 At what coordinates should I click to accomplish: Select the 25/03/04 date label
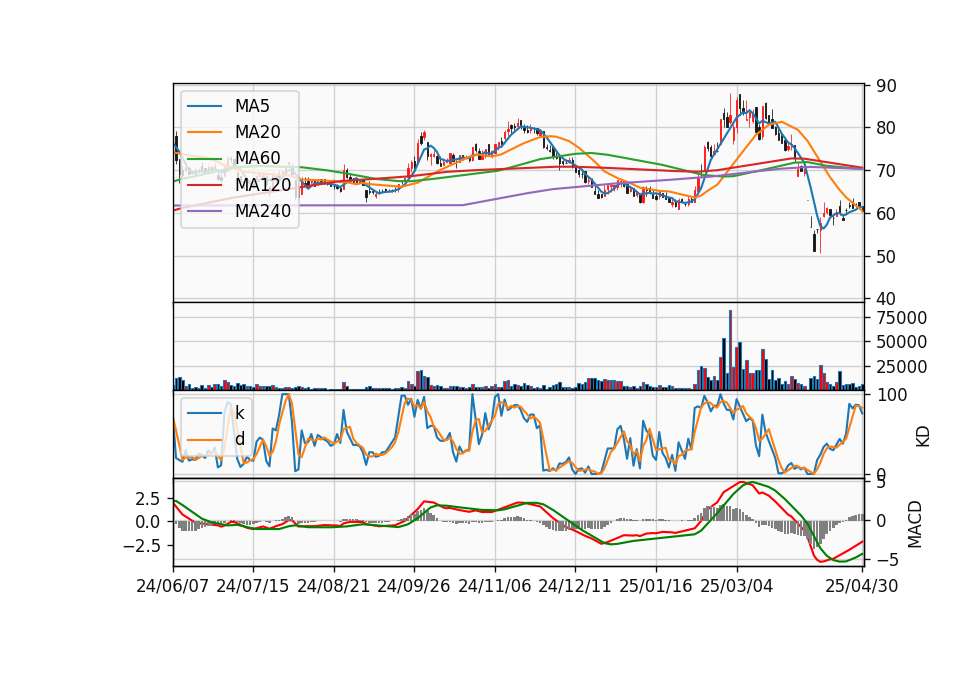point(737,586)
